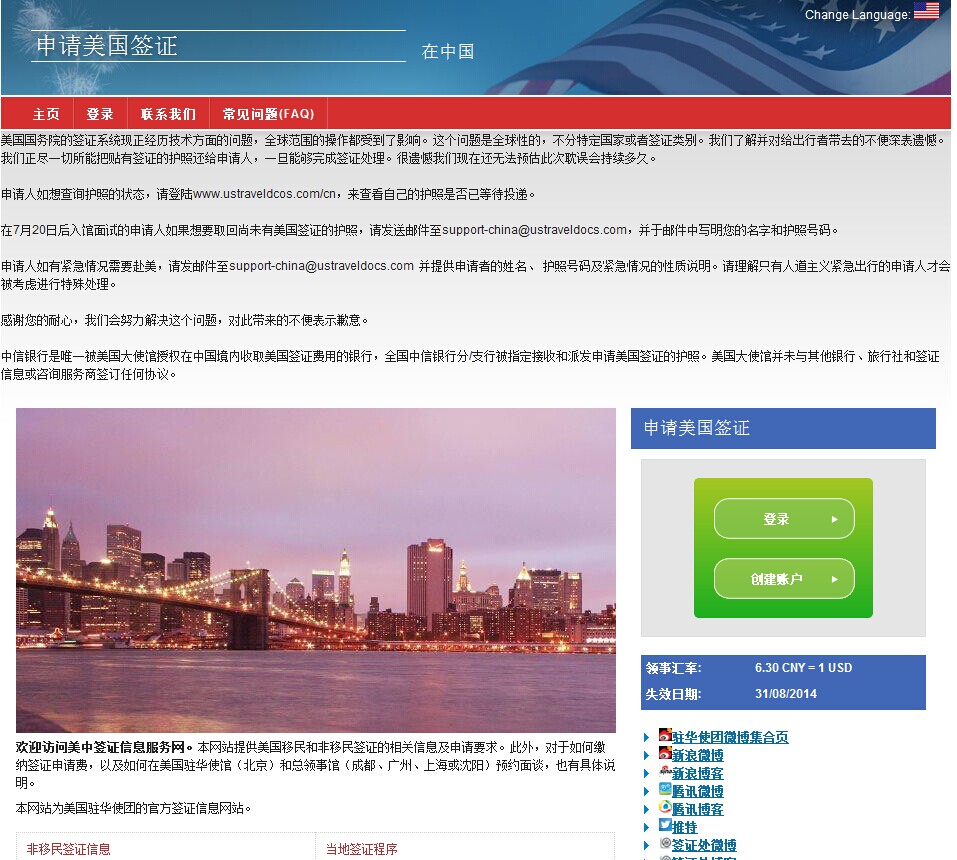Follow the 推特 text link
The width and height of the screenshot is (957, 860).
click(685, 827)
